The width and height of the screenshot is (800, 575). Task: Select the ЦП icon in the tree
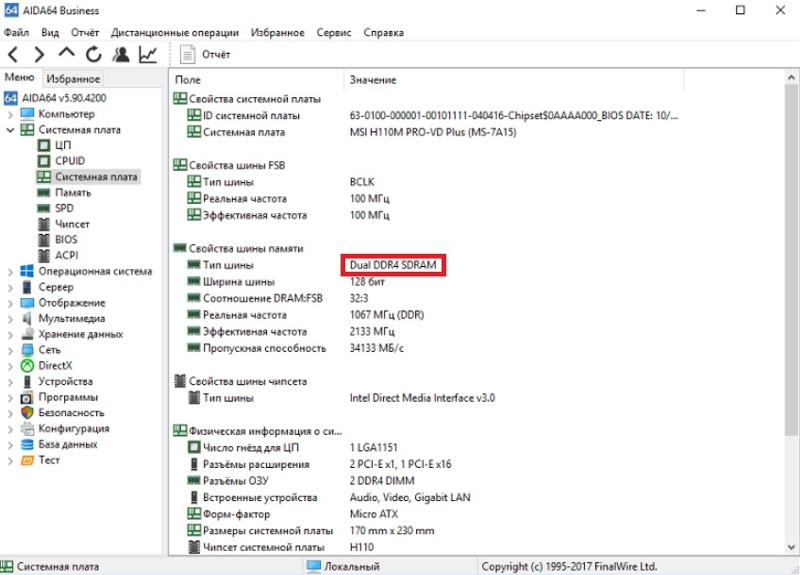[44, 145]
